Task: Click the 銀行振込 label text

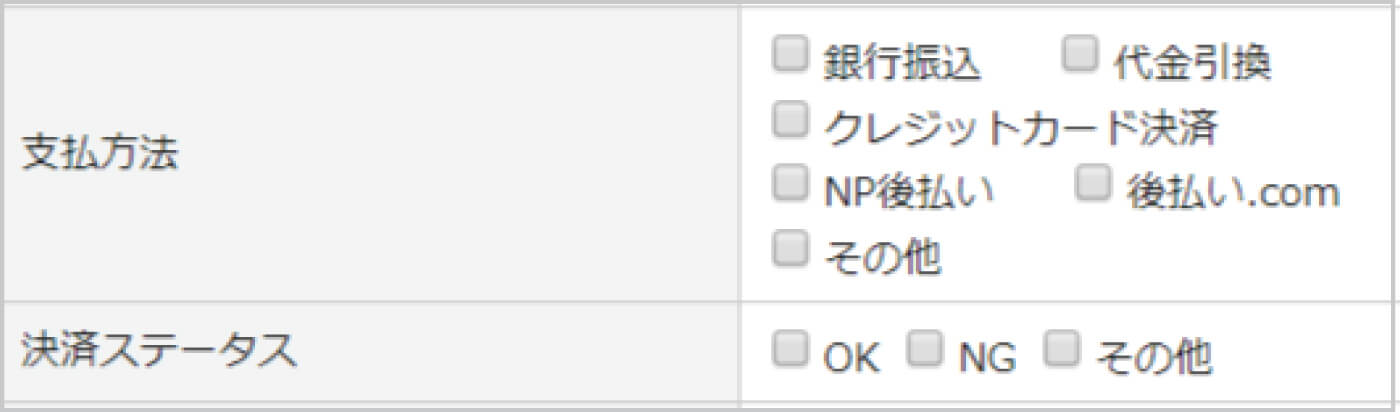Action: coord(902,64)
